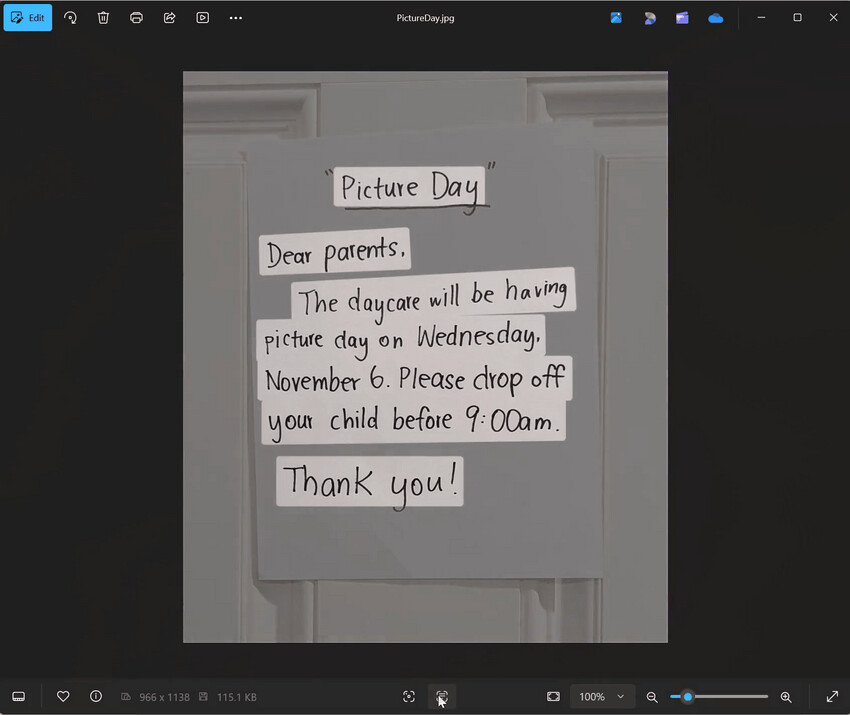Open Designer icon in title bar
850x715 pixels.
(x=649, y=18)
